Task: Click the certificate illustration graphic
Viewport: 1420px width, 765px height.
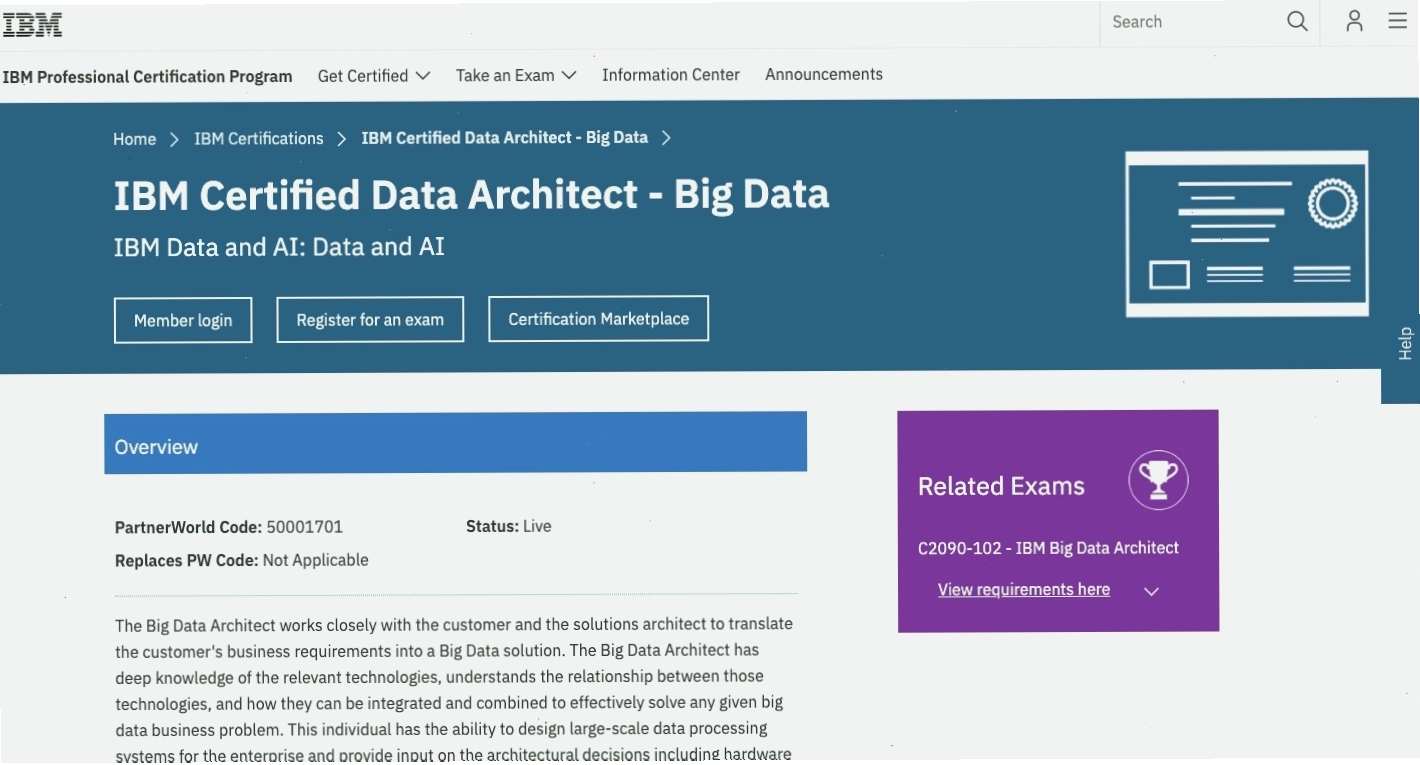Action: pyautogui.click(x=1247, y=234)
